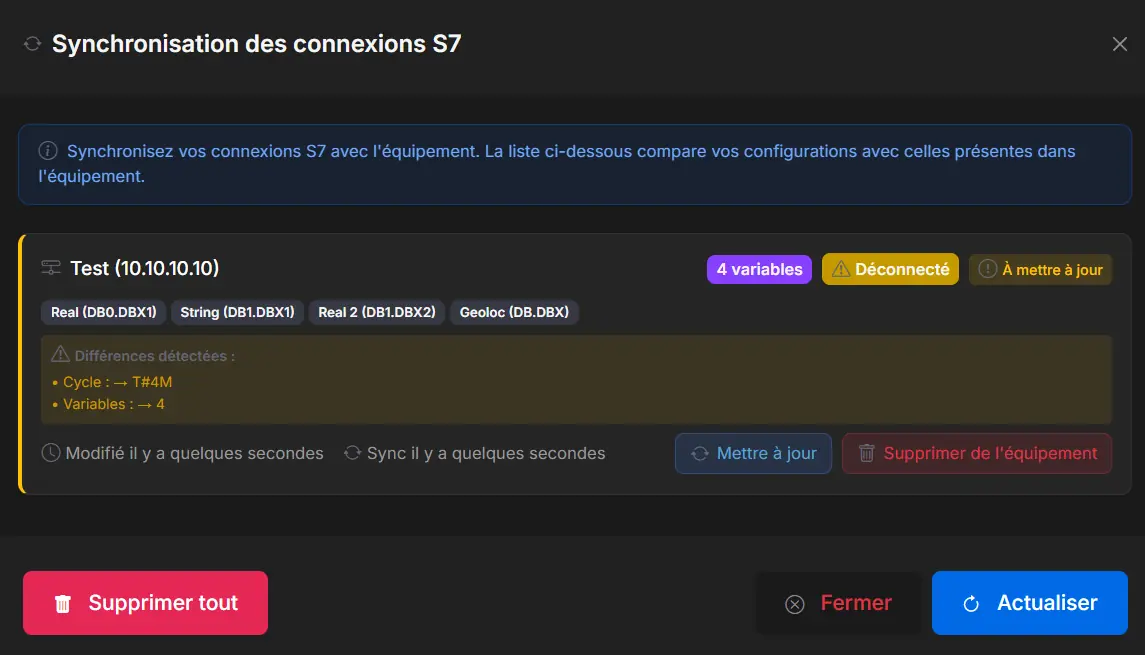Click the alert icon on the À mettre à jour badge
Image resolution: width=1145 pixels, height=655 pixels.
point(986,269)
